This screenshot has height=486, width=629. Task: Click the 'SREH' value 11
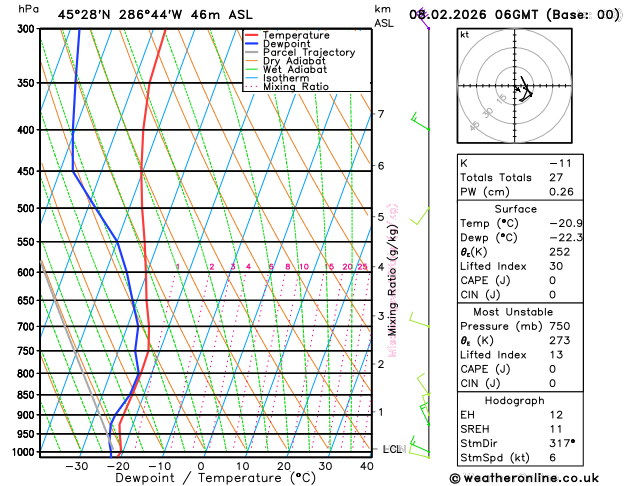(556, 429)
